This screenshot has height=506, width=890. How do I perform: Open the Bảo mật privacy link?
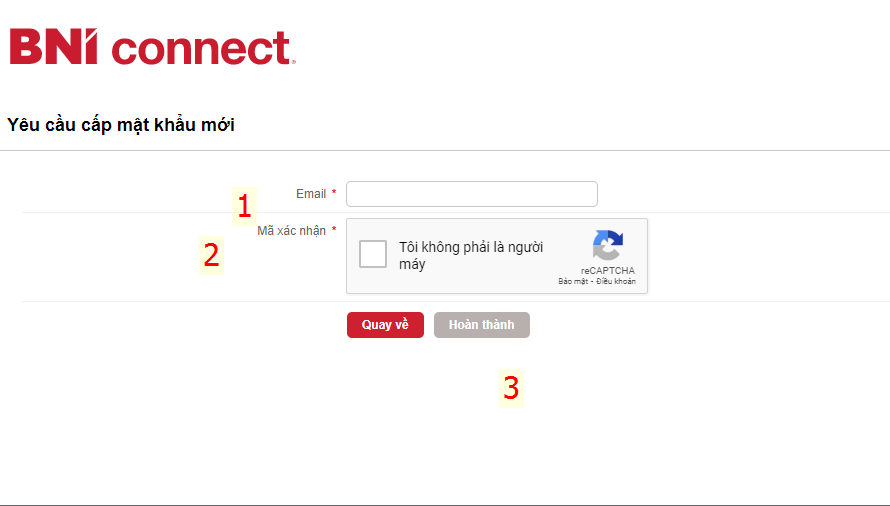573,281
